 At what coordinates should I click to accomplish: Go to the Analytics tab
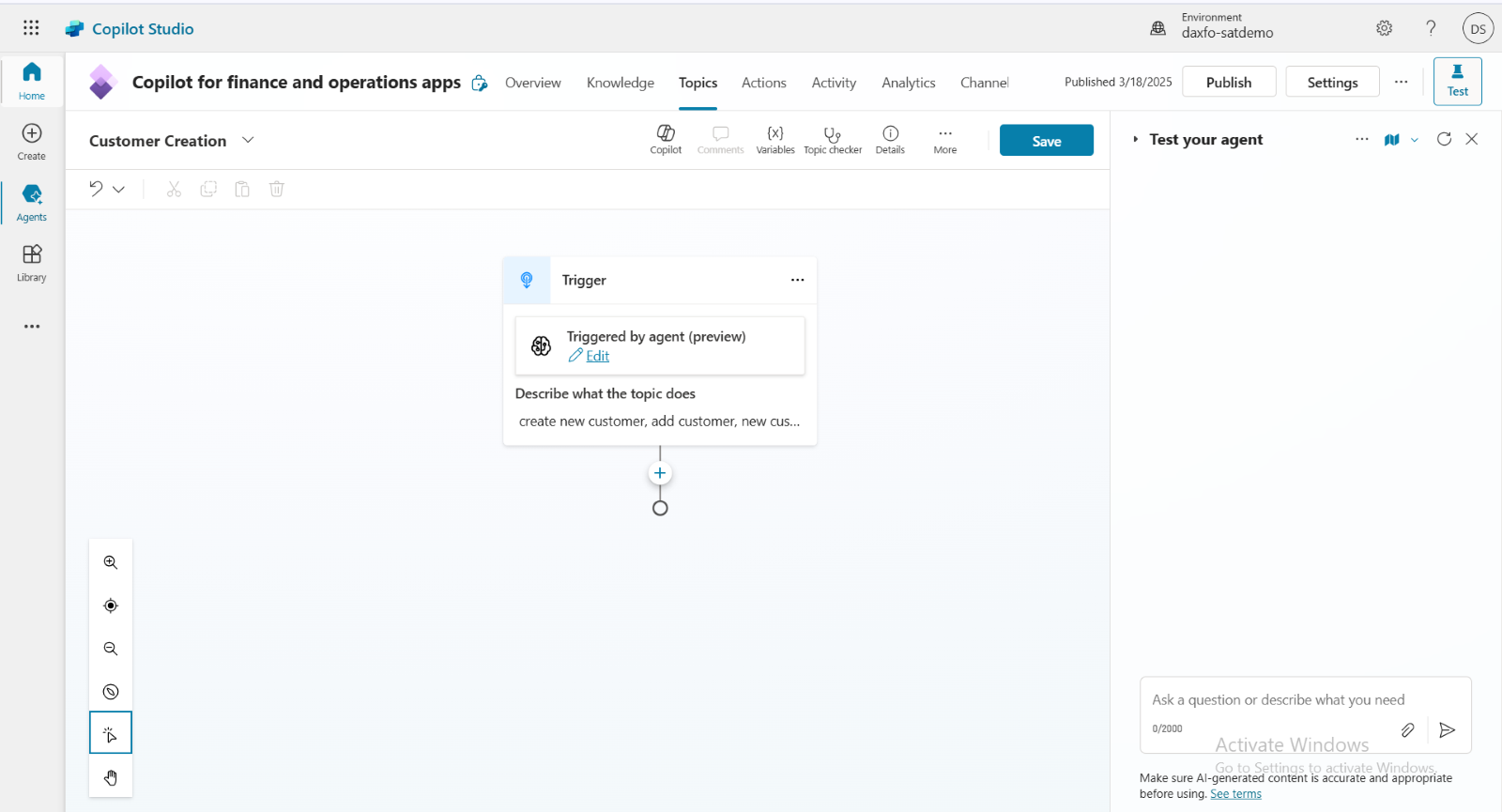tap(908, 83)
